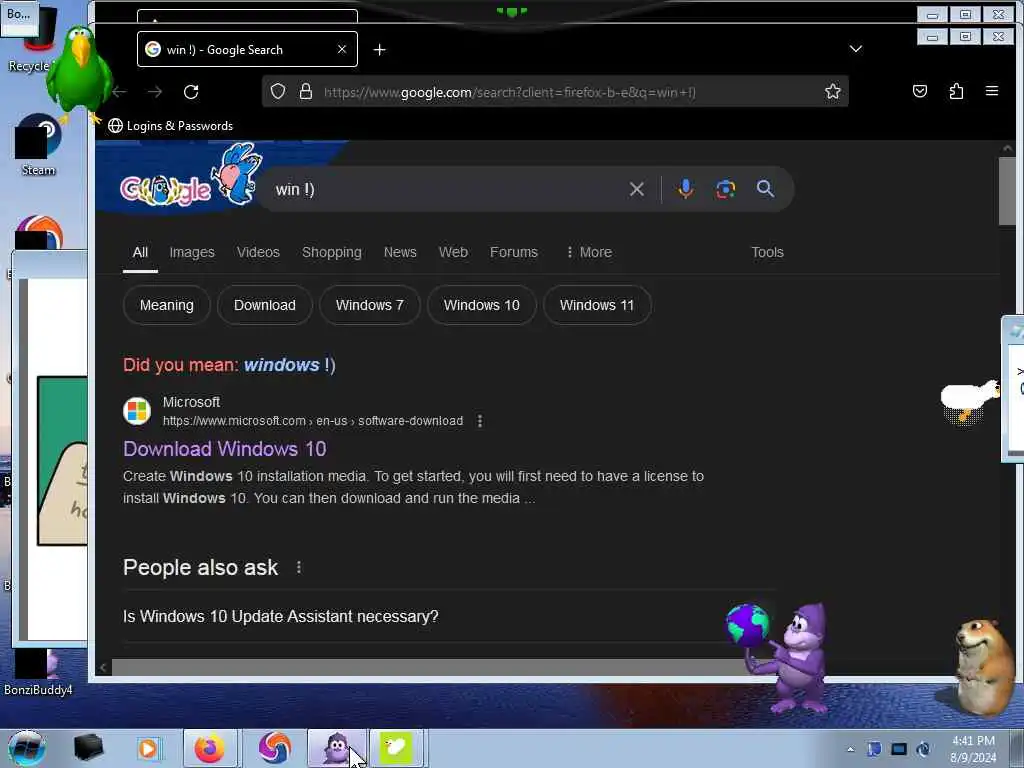1024x768 pixels.
Task: Clear the search box with X icon
Action: pyautogui.click(x=637, y=189)
